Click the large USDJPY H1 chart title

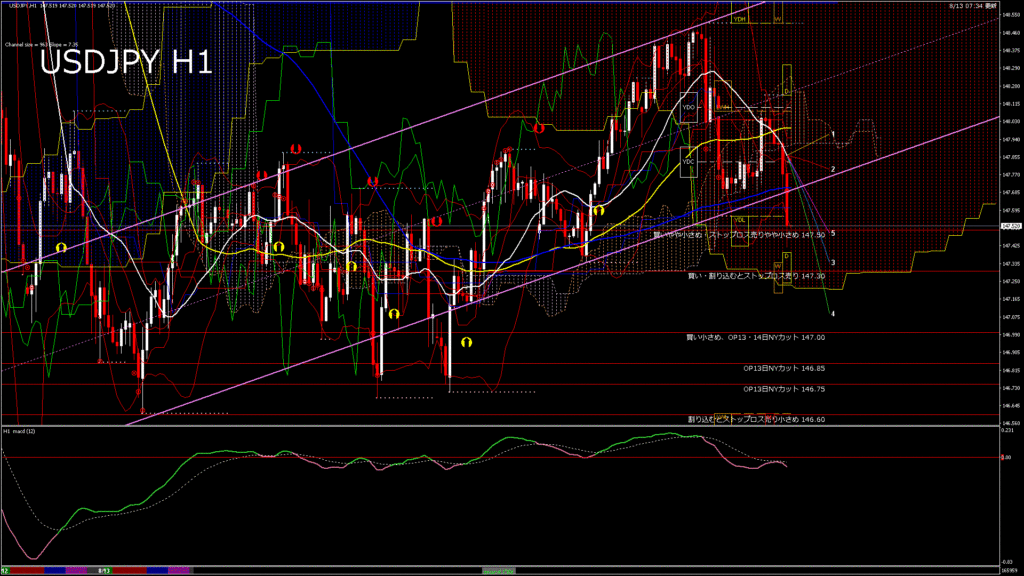tap(125, 62)
